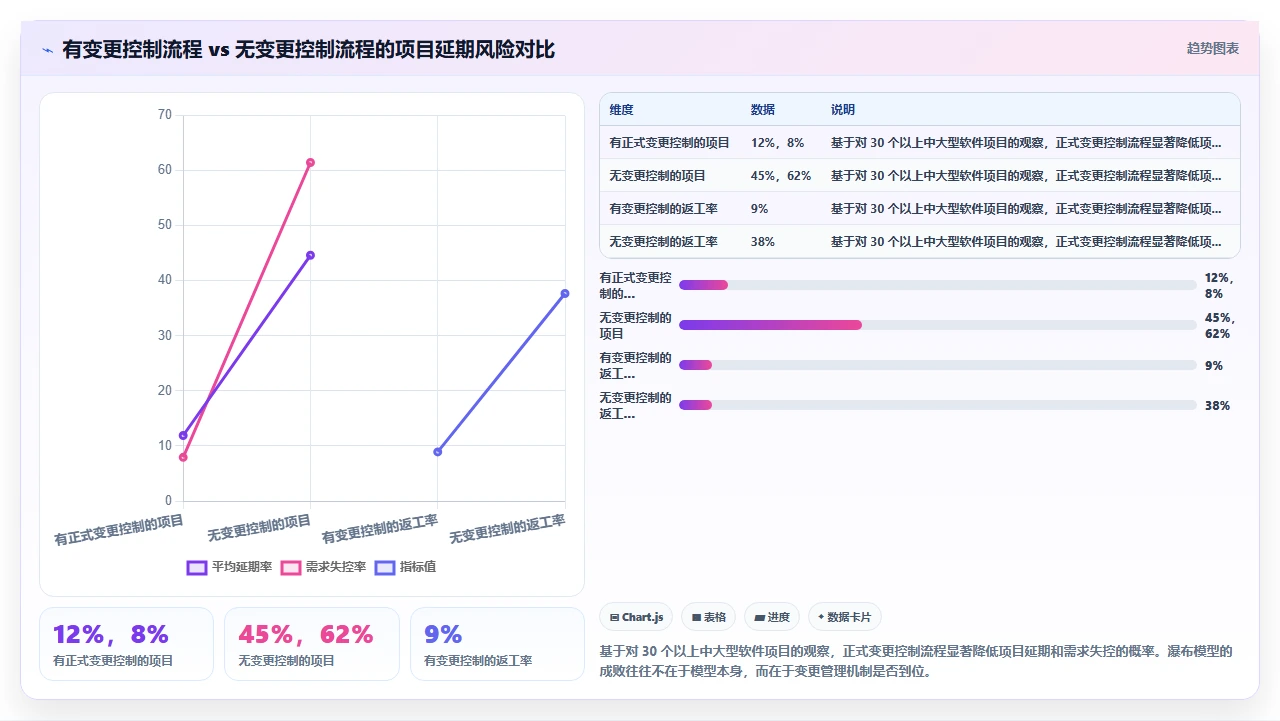
Task: Click the purple data point near 45
Action: (x=310, y=255)
